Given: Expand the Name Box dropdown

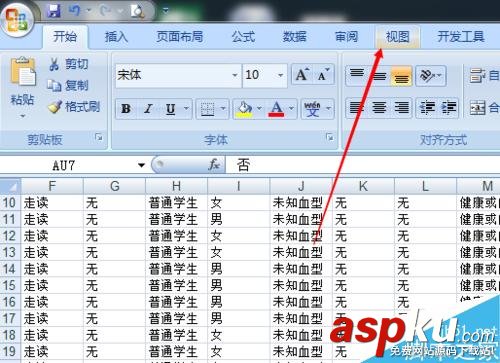Looking at the screenshot, I should tap(141, 165).
